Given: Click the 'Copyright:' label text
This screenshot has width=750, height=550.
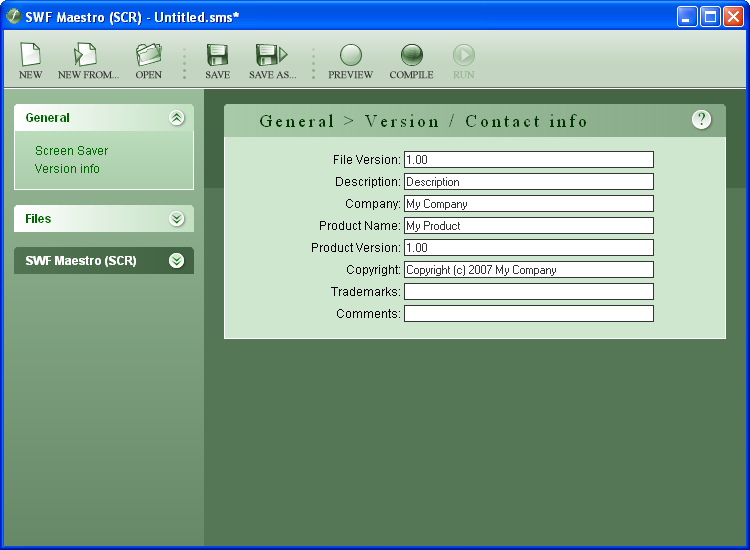Looking at the screenshot, I should click(374, 270).
